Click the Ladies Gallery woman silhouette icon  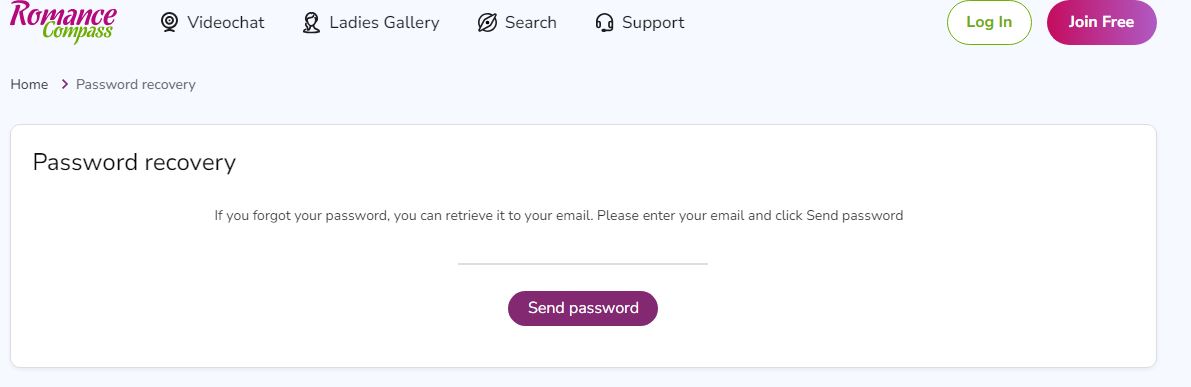311,23
